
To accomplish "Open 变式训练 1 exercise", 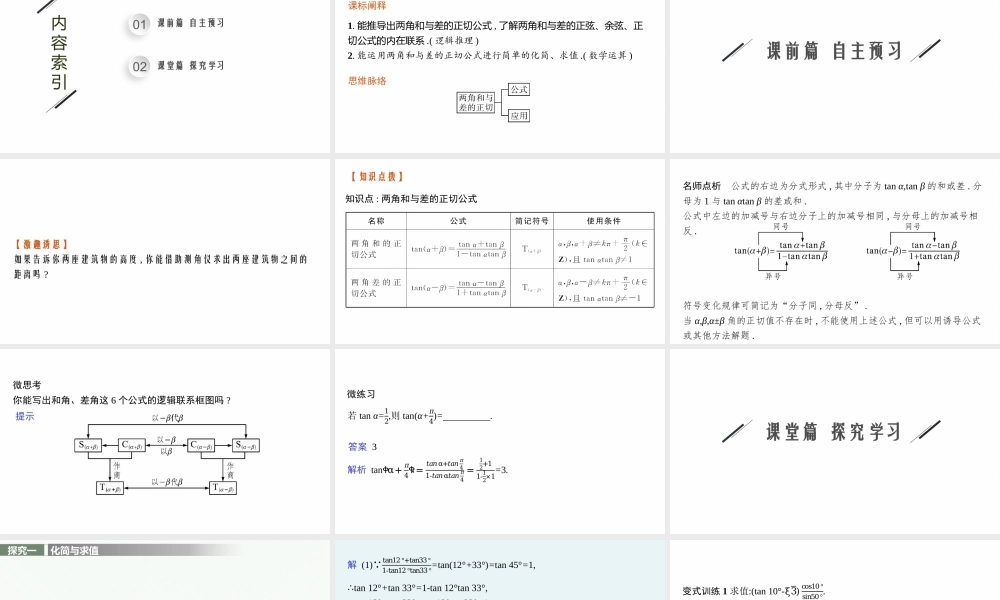I will point(705,588).
